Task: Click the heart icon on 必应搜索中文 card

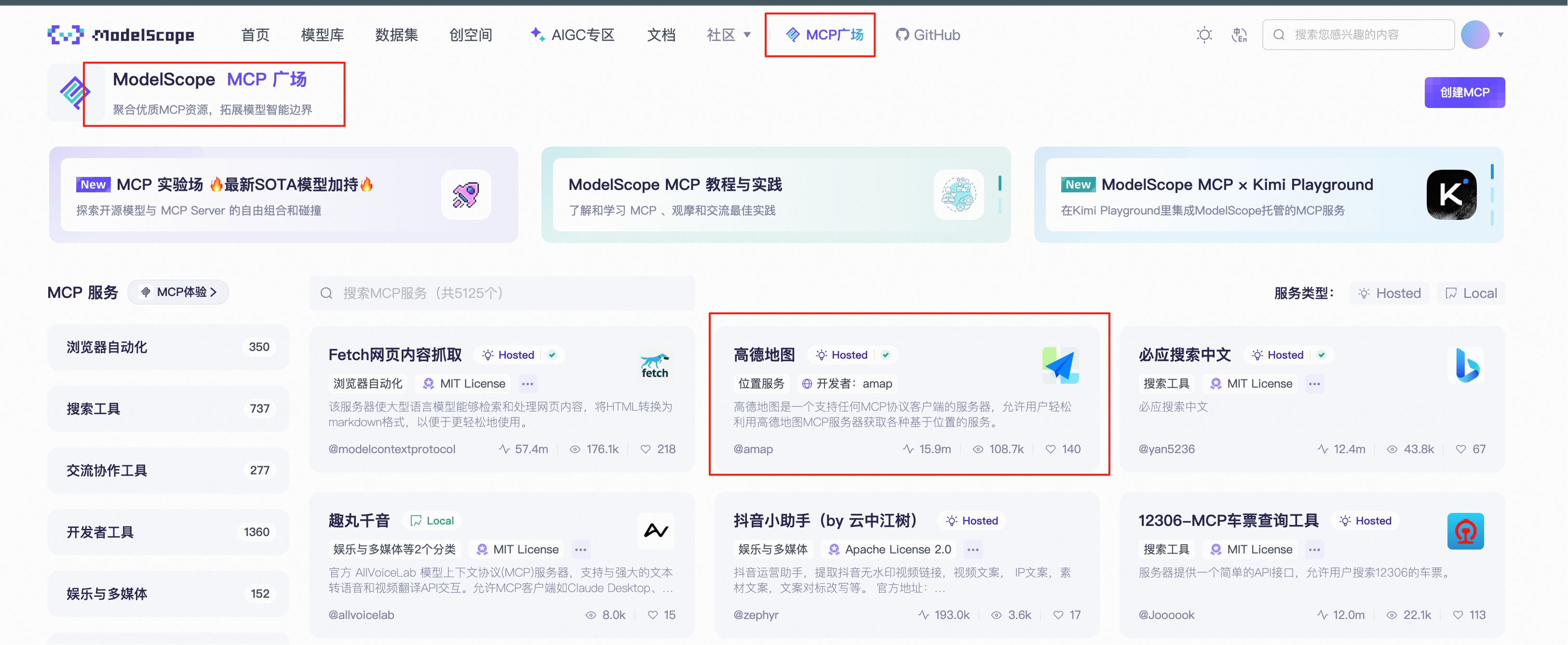Action: 1460,449
